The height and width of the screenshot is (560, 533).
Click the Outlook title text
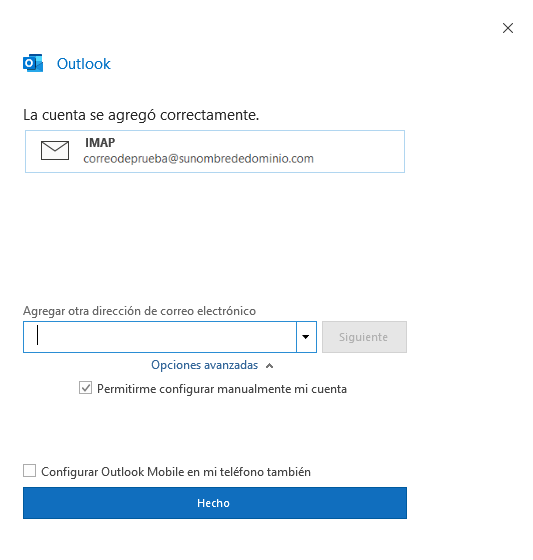coord(84,64)
